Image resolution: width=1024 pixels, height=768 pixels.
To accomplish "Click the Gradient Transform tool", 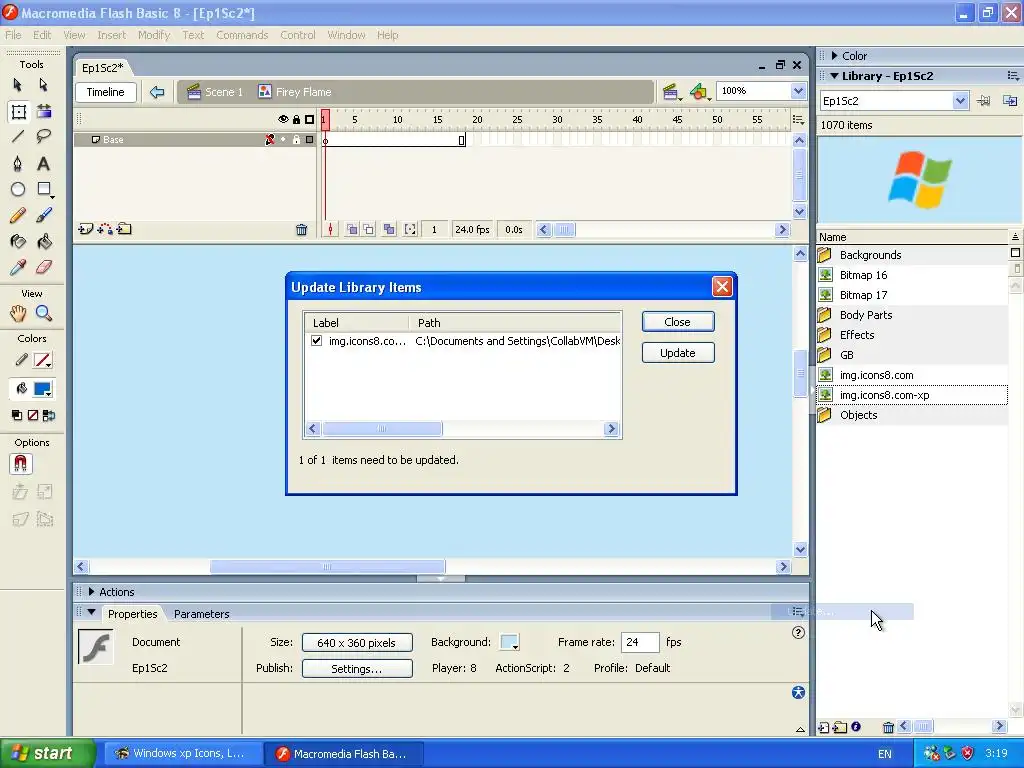I will 44,112.
